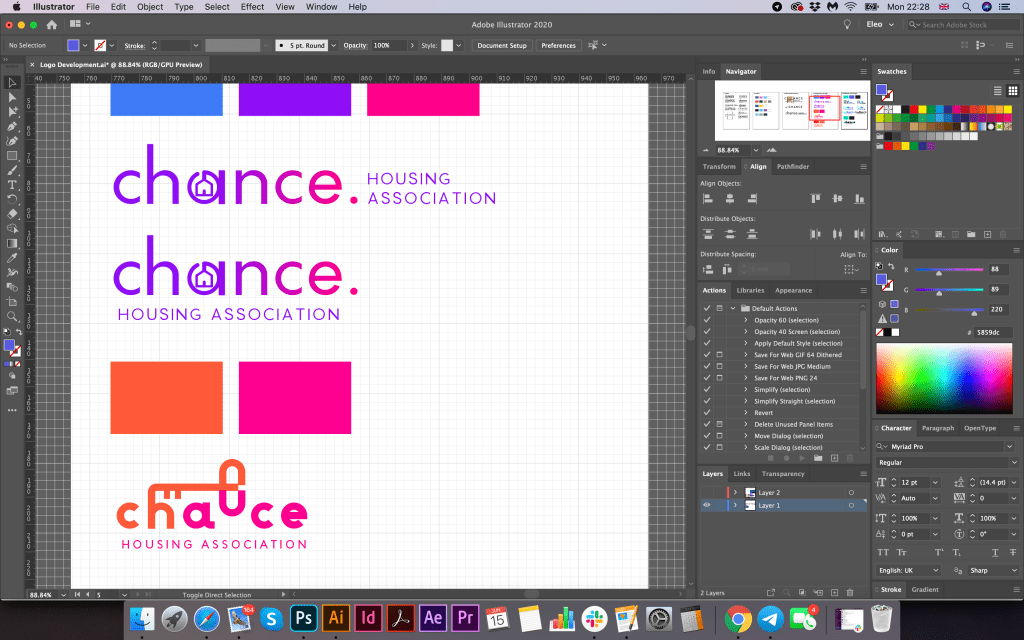Expand the Opacity 60 (selection) action
This screenshot has width=1024, height=640.
[745, 320]
